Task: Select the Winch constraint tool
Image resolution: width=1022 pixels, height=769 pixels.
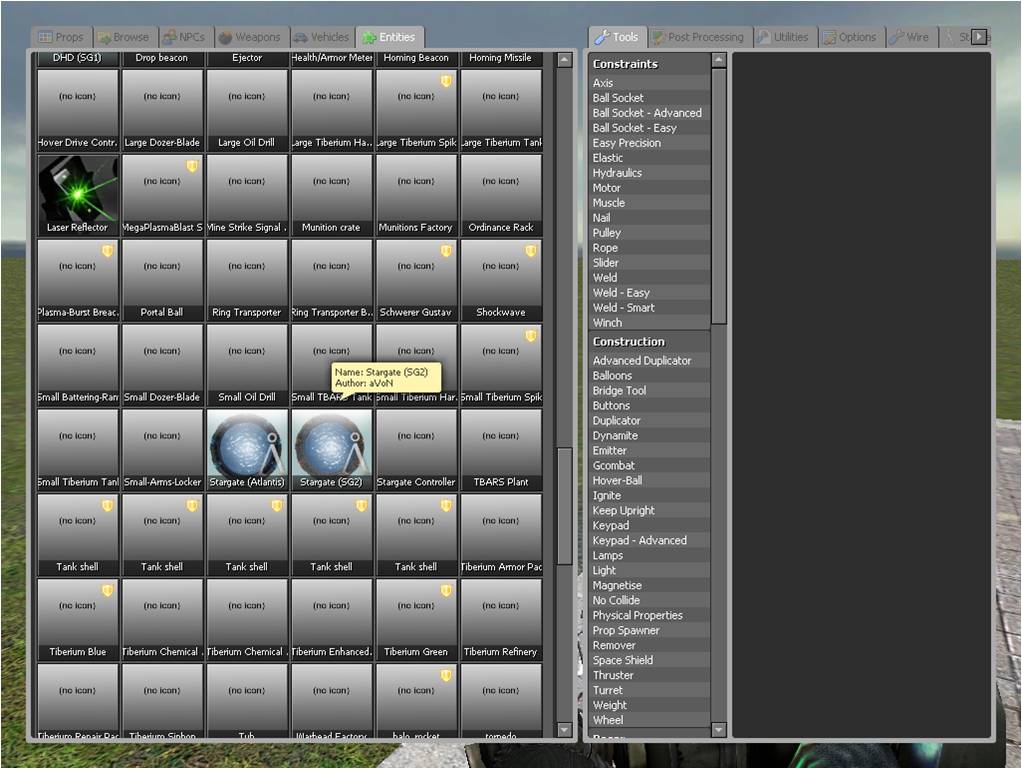Action: (x=649, y=323)
